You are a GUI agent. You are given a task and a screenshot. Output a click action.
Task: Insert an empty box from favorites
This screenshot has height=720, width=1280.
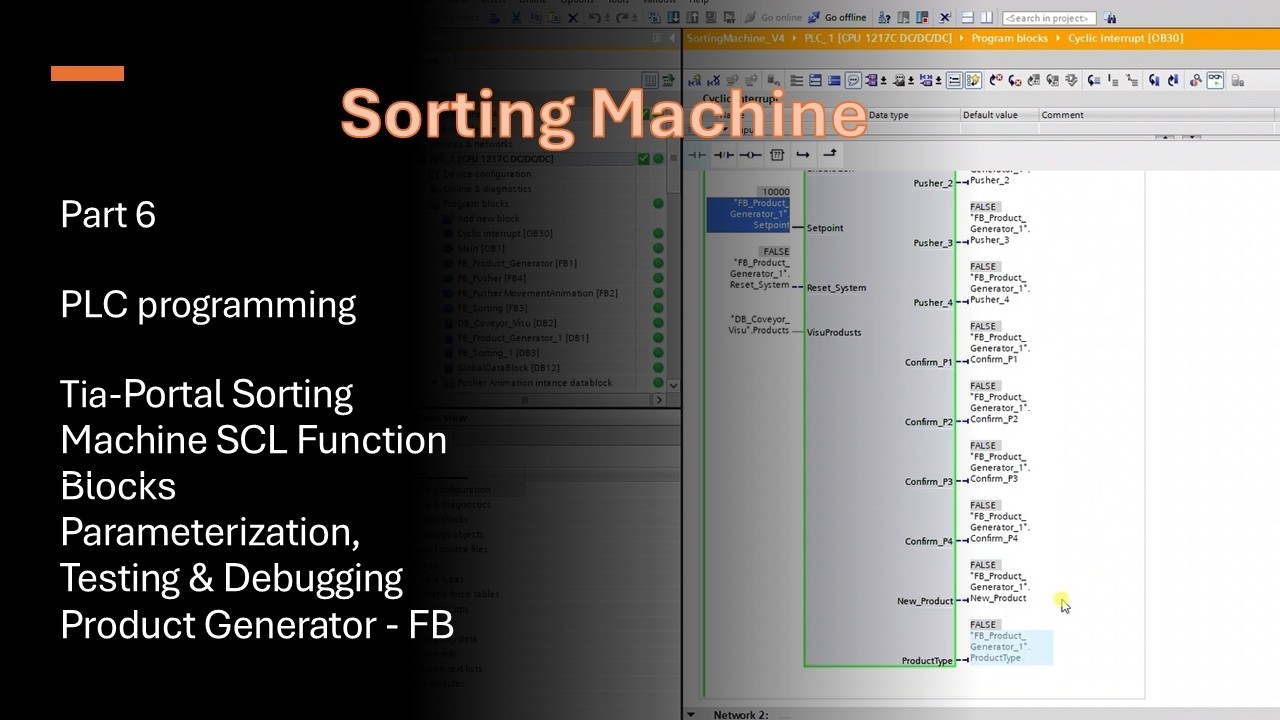coord(777,154)
